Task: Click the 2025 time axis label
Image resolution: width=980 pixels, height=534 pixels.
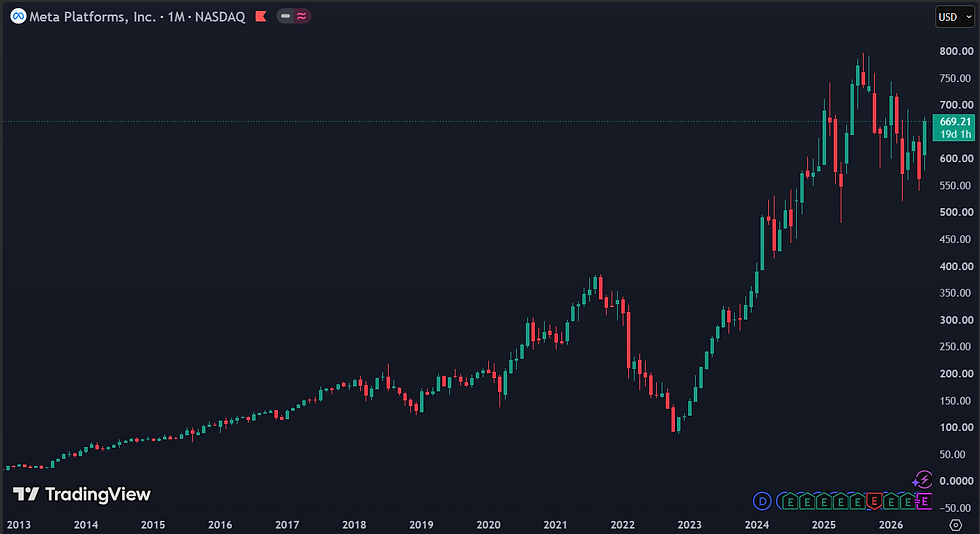Action: 824,525
